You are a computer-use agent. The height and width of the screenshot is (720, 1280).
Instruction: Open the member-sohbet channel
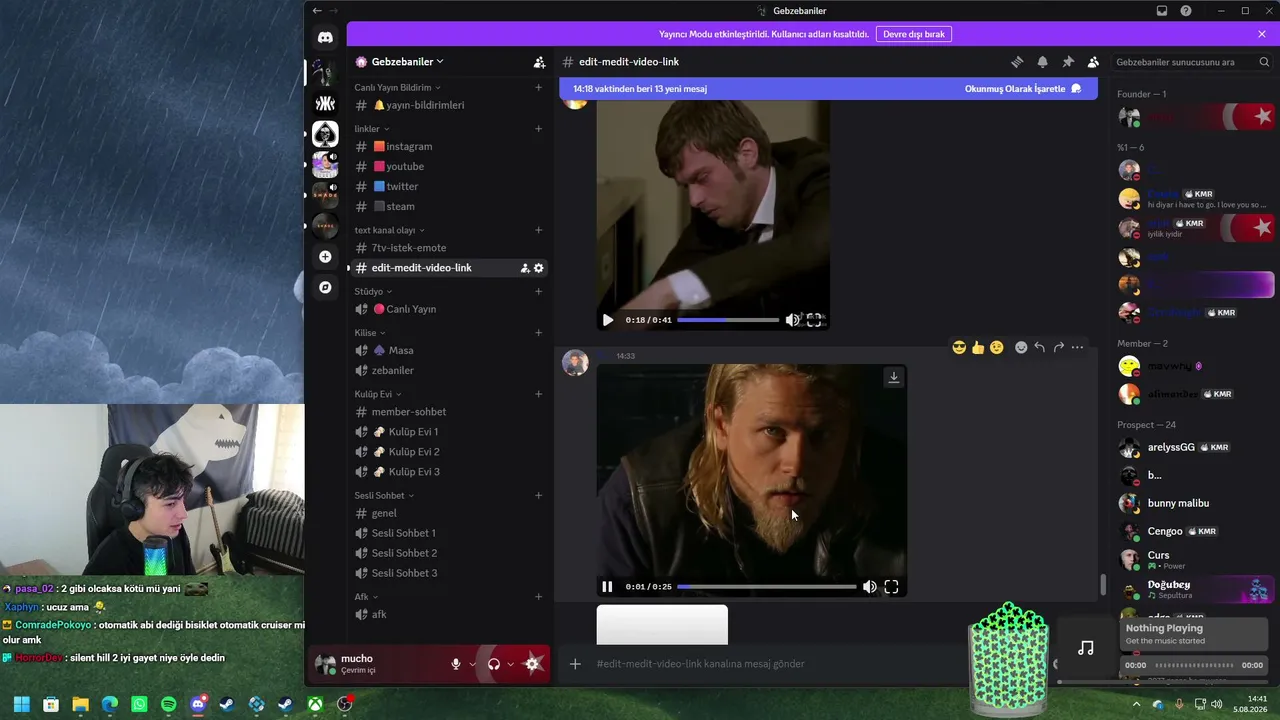(x=448, y=412)
